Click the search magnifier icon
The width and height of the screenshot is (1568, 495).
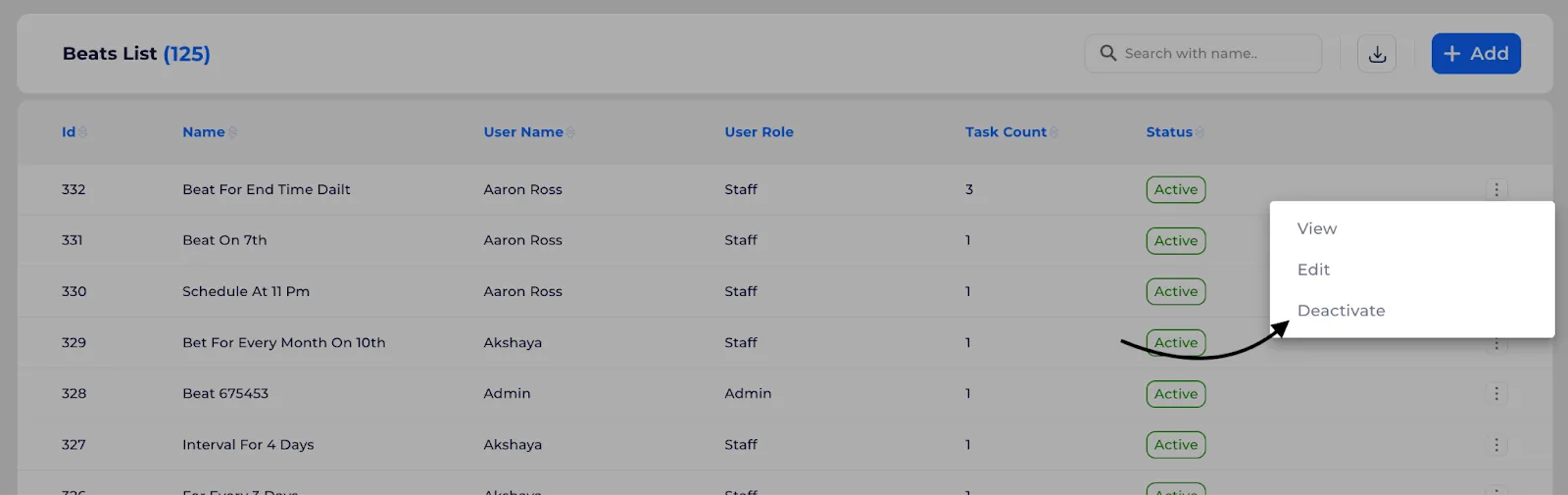[x=1108, y=53]
